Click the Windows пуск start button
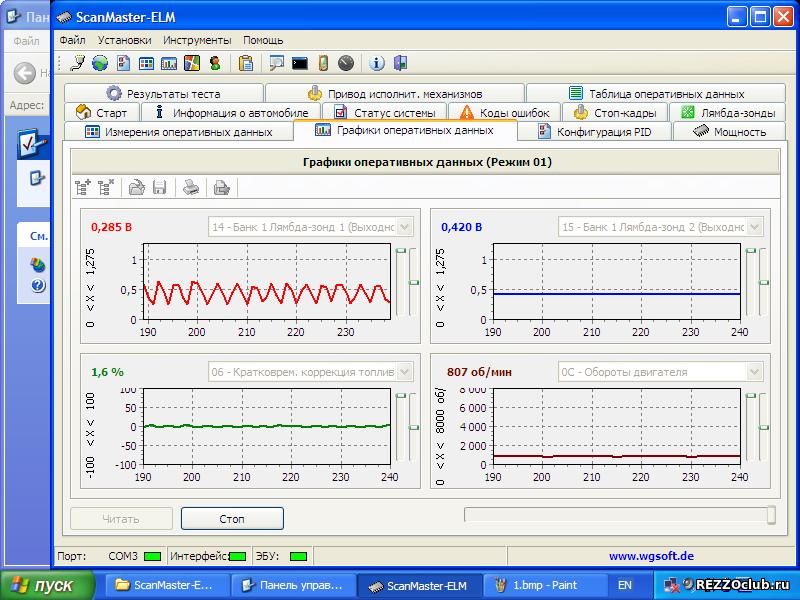The height and width of the screenshot is (600, 800). tap(47, 585)
